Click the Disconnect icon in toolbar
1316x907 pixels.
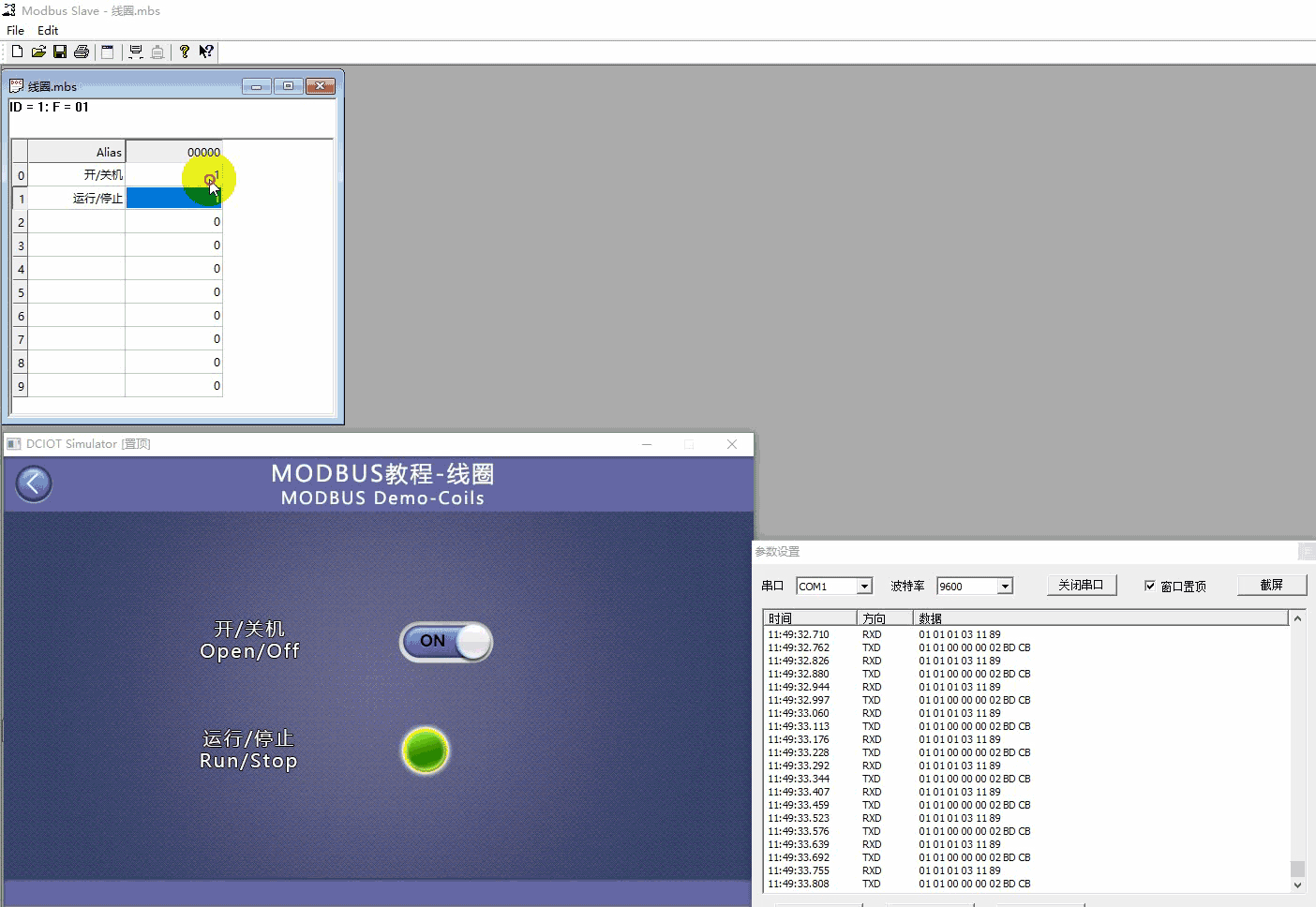pos(157,52)
